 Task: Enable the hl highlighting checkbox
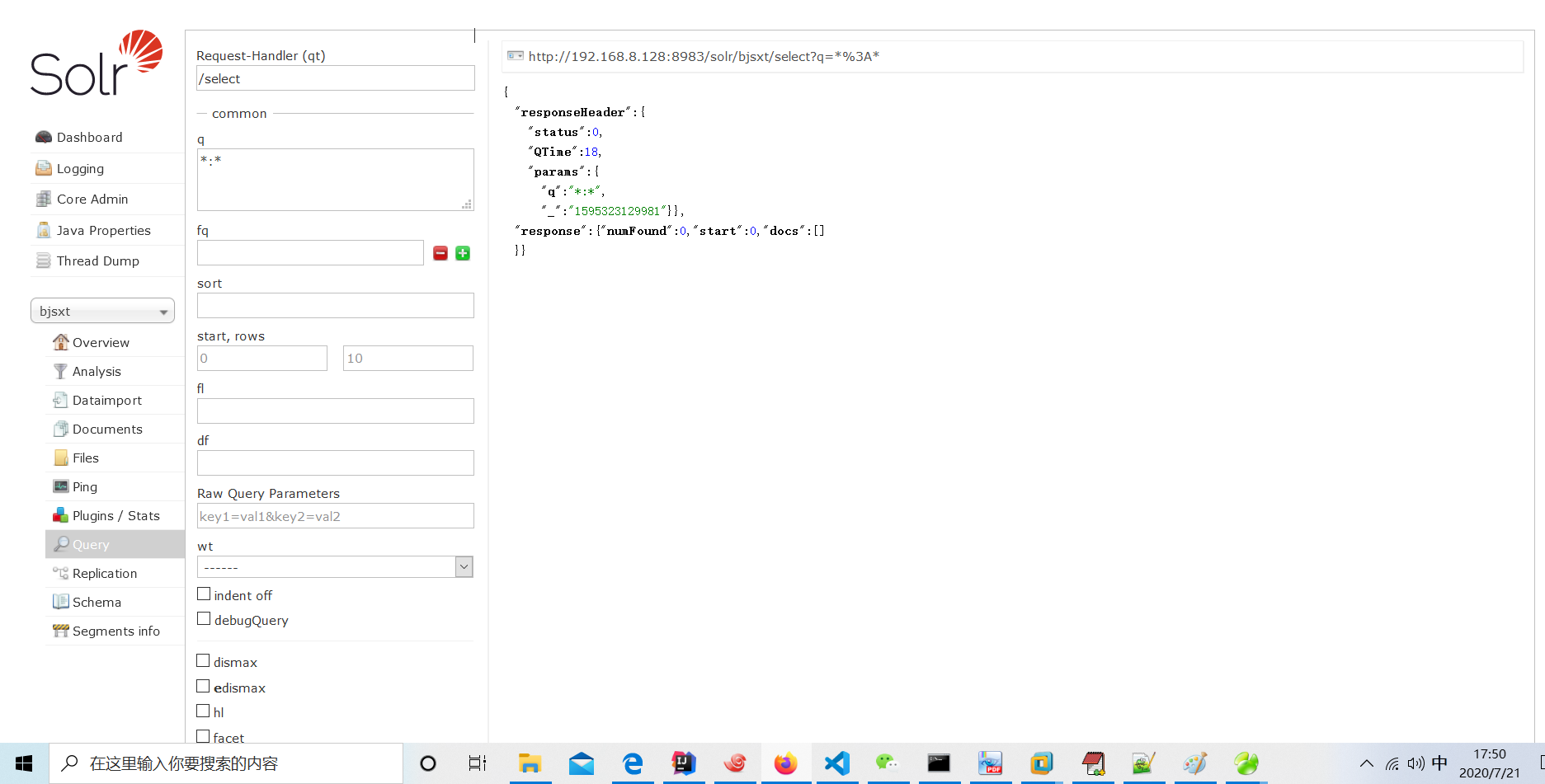coord(203,711)
